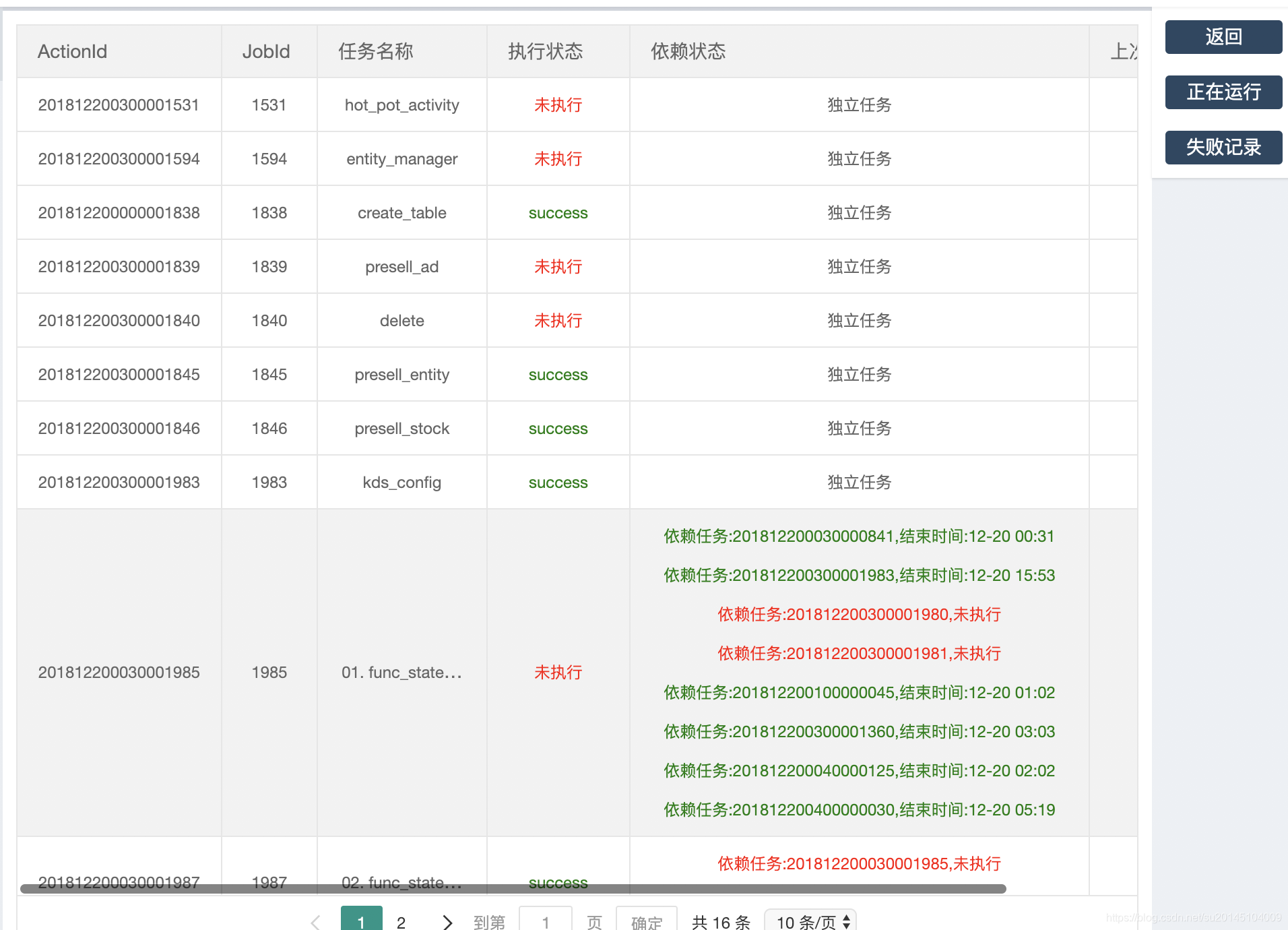Click dependency 201812200100000045 line
This screenshot has height=930, width=1288.
(860, 693)
